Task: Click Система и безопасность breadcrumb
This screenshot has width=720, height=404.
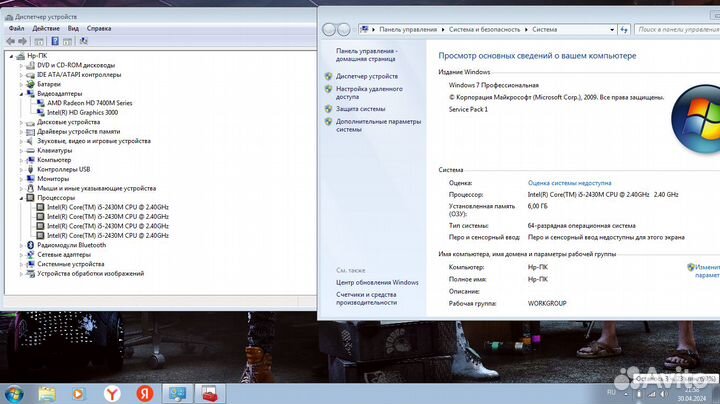Action: tap(484, 29)
